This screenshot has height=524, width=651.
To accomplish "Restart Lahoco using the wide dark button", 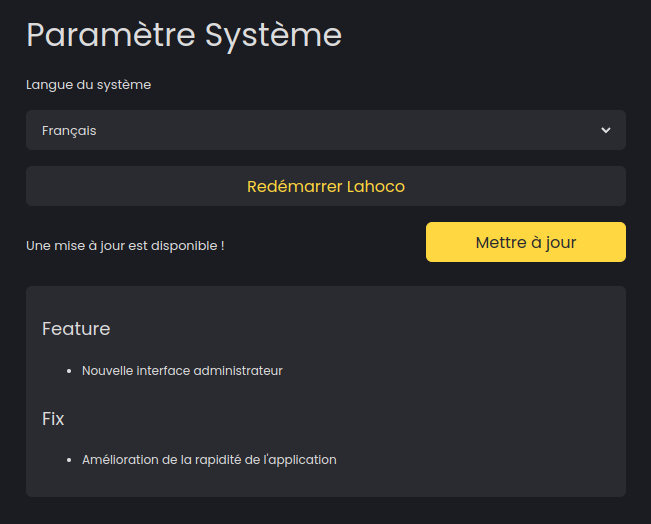I will [x=325, y=186].
